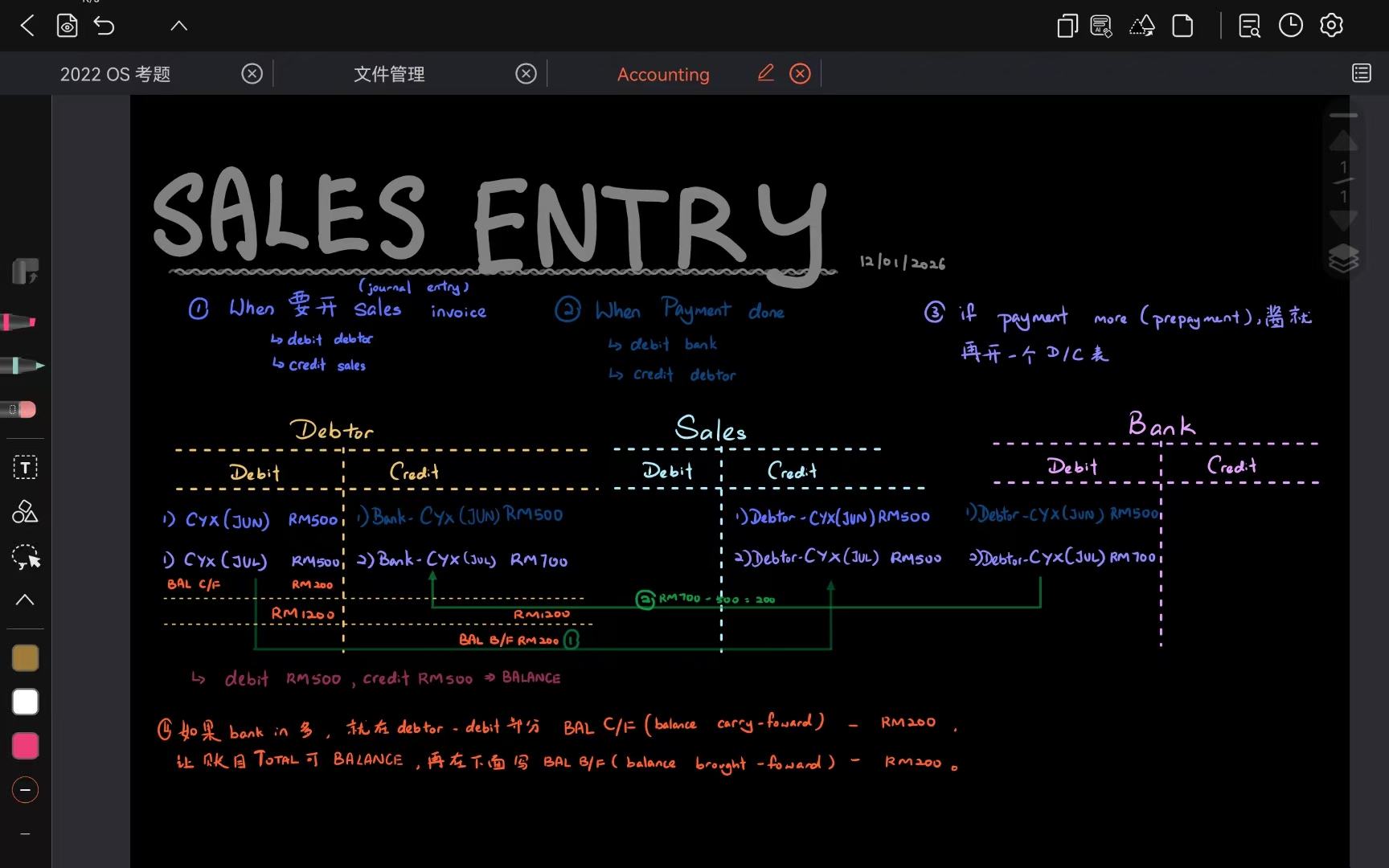This screenshot has width=1389, height=868.
Task: Close the 文件管理 tab
Action: coord(526,74)
